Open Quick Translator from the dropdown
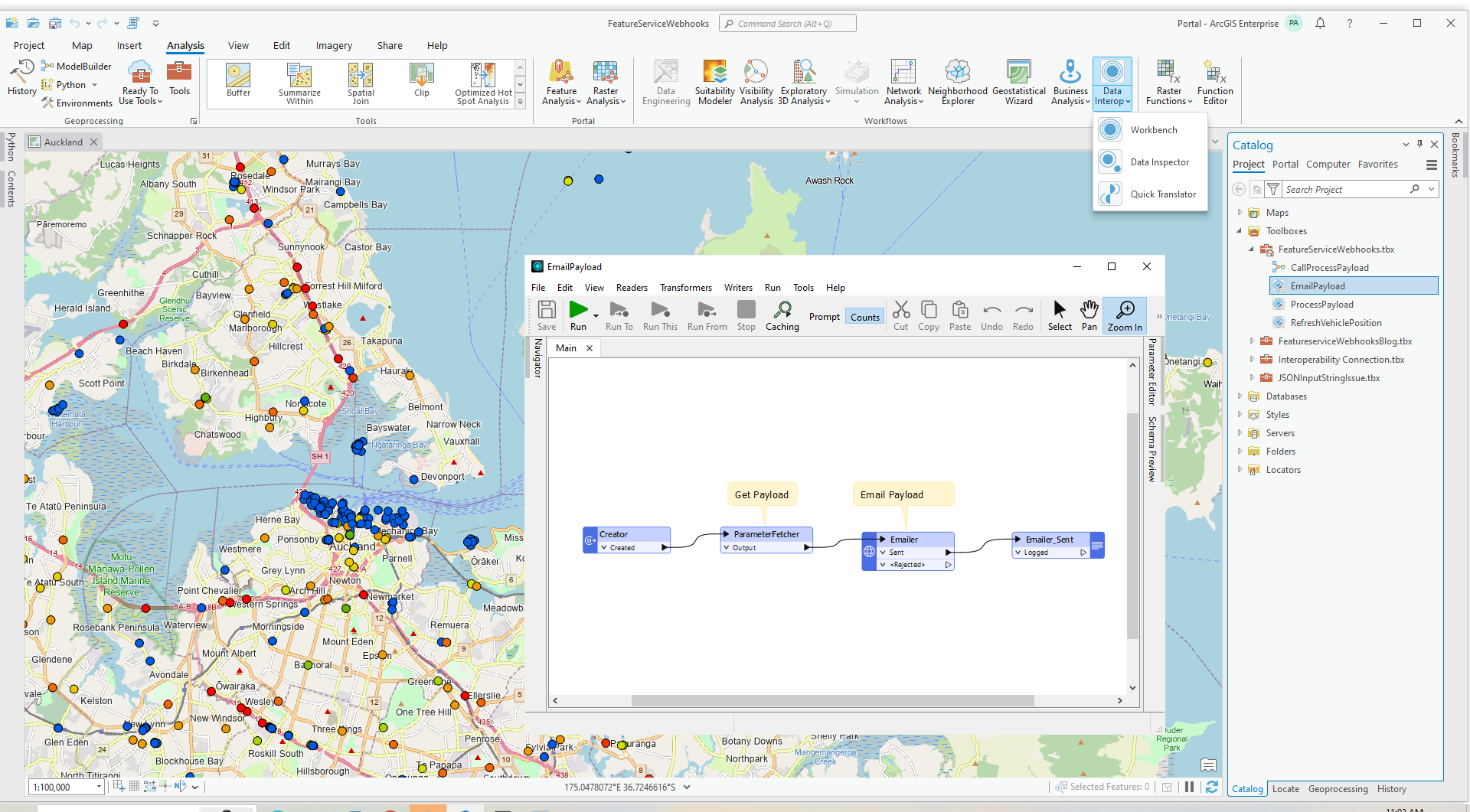 coord(1162,194)
